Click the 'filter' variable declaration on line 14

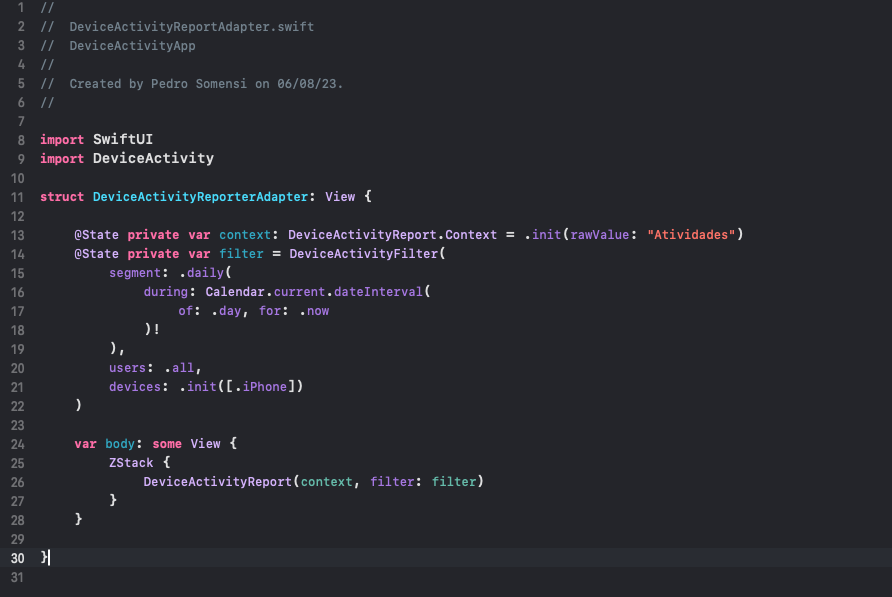(241, 253)
